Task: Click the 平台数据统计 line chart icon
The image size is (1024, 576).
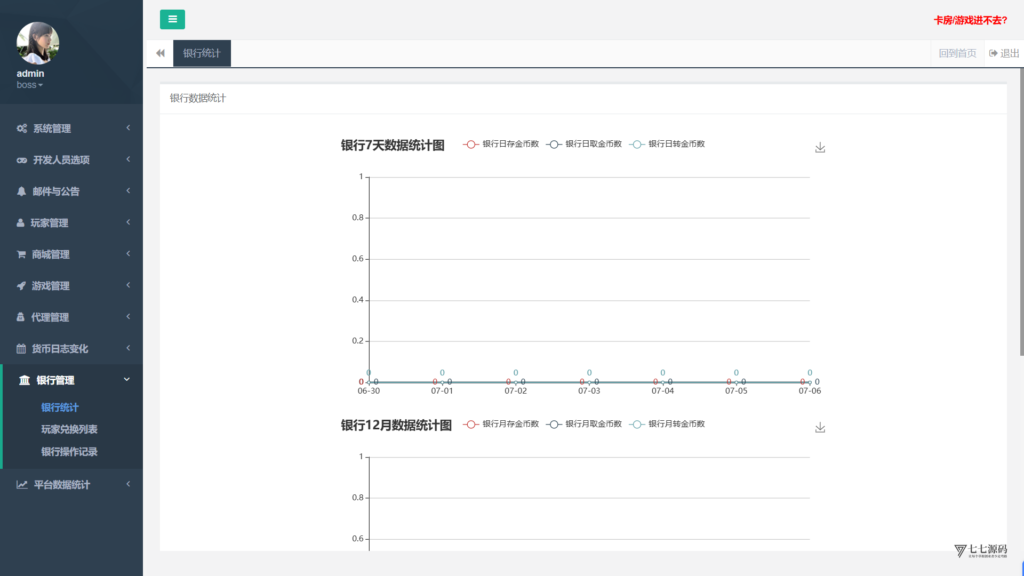Action: click(x=22, y=485)
